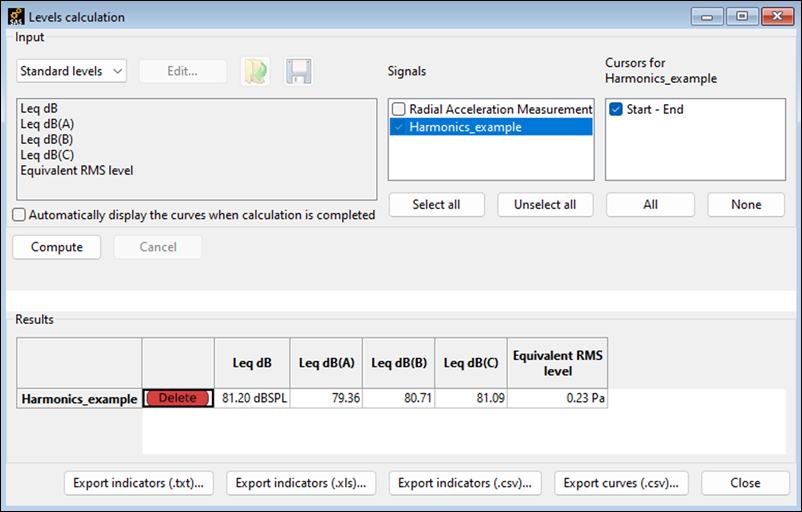Viewport: 802px width, 512px height.
Task: Uncheck the Start - End cursor checkbox
Action: pyautogui.click(x=616, y=109)
